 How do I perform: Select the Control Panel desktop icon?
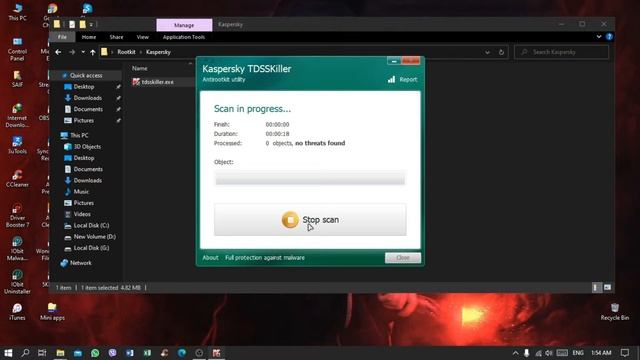click(17, 49)
